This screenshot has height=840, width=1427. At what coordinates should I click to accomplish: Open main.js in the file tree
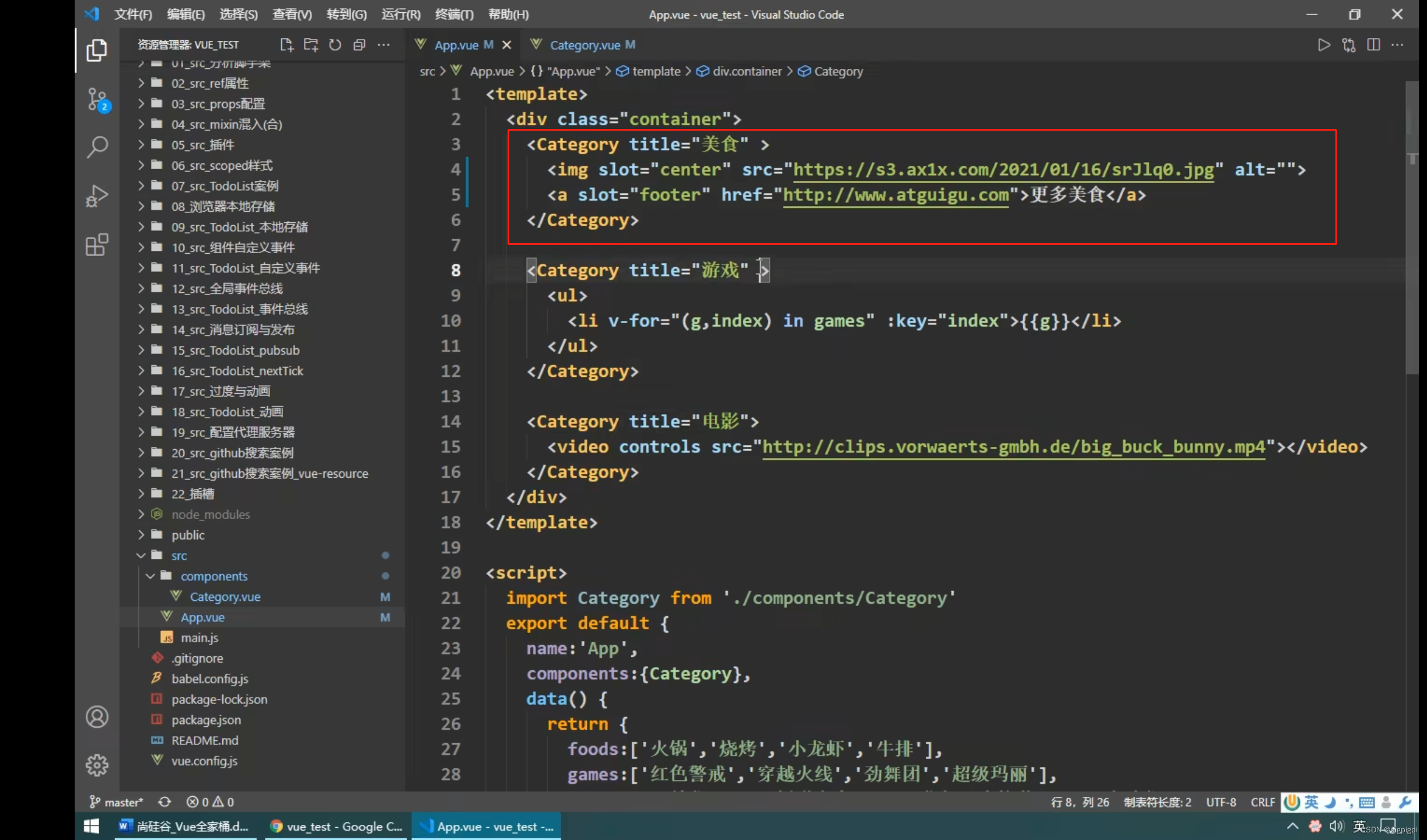[263, 638]
